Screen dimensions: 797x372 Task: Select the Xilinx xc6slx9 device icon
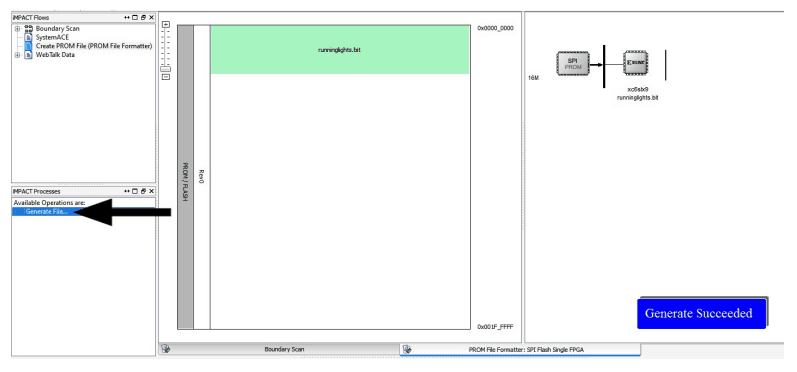tap(636, 63)
